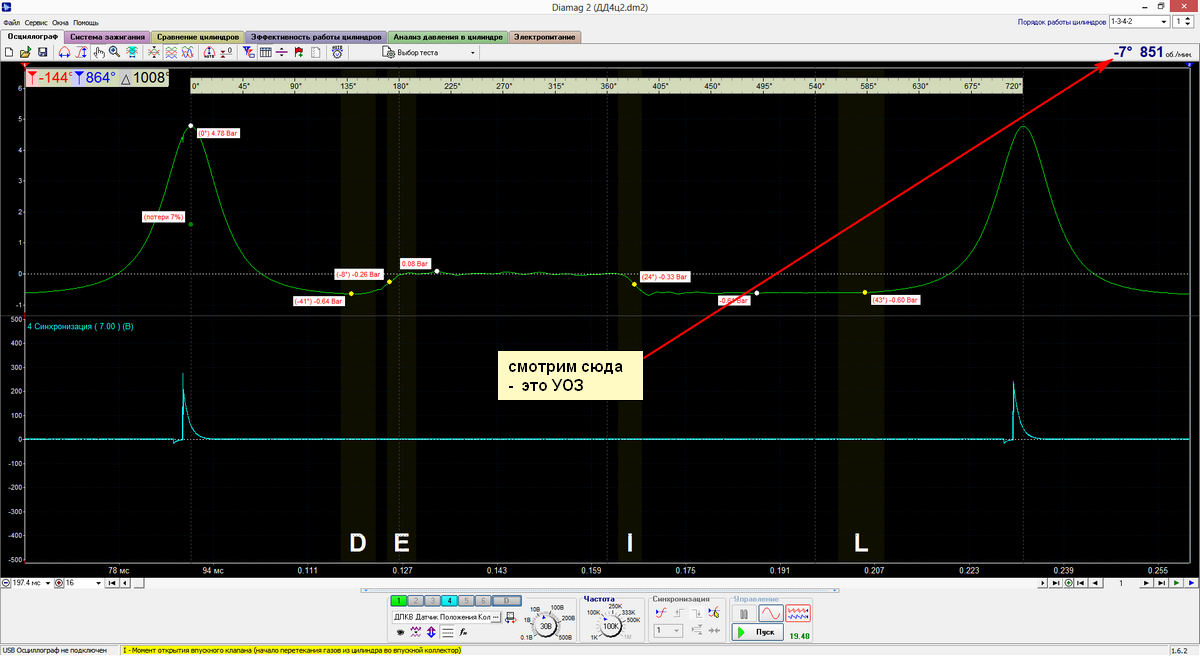This screenshot has width=1200, height=656.
Task: Open sensor list via the ellipsis button
Action: point(496,617)
